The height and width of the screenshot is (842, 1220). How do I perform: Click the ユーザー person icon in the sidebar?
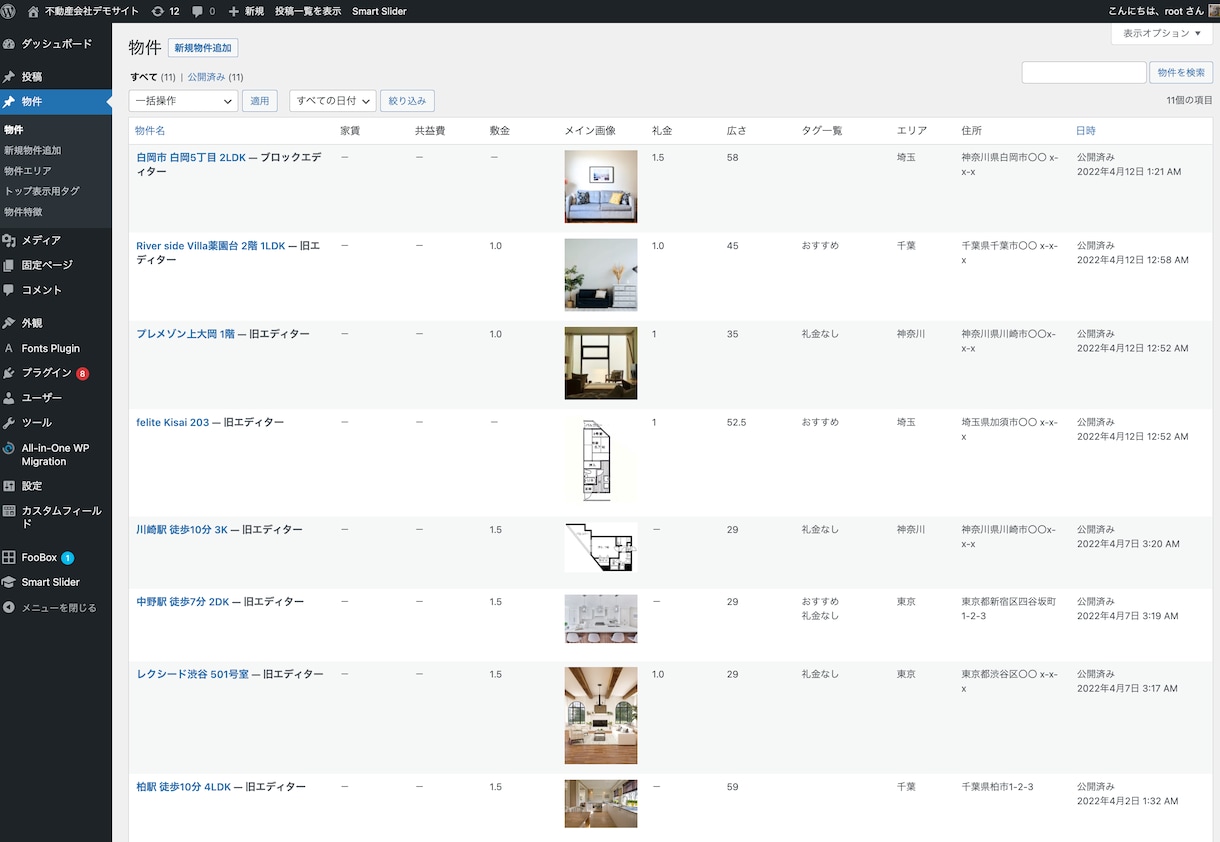(x=10, y=398)
